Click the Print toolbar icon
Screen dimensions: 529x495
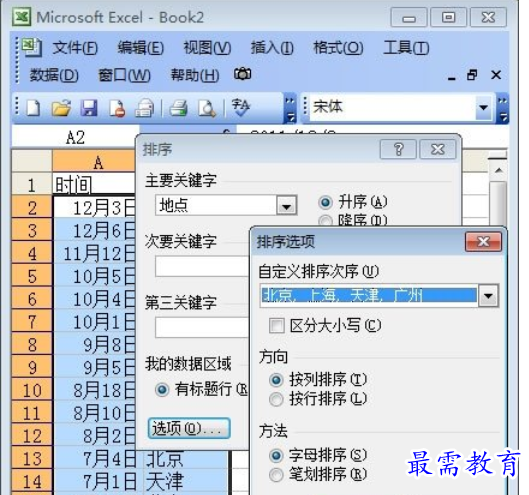(x=178, y=108)
